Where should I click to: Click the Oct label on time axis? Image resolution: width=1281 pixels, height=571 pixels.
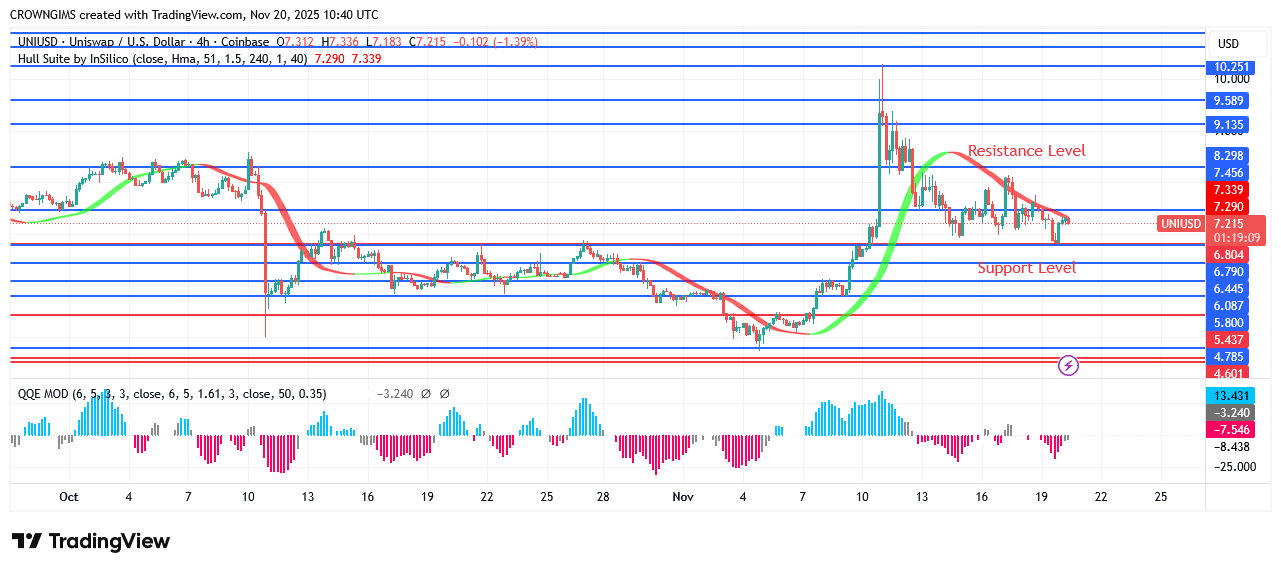69,497
